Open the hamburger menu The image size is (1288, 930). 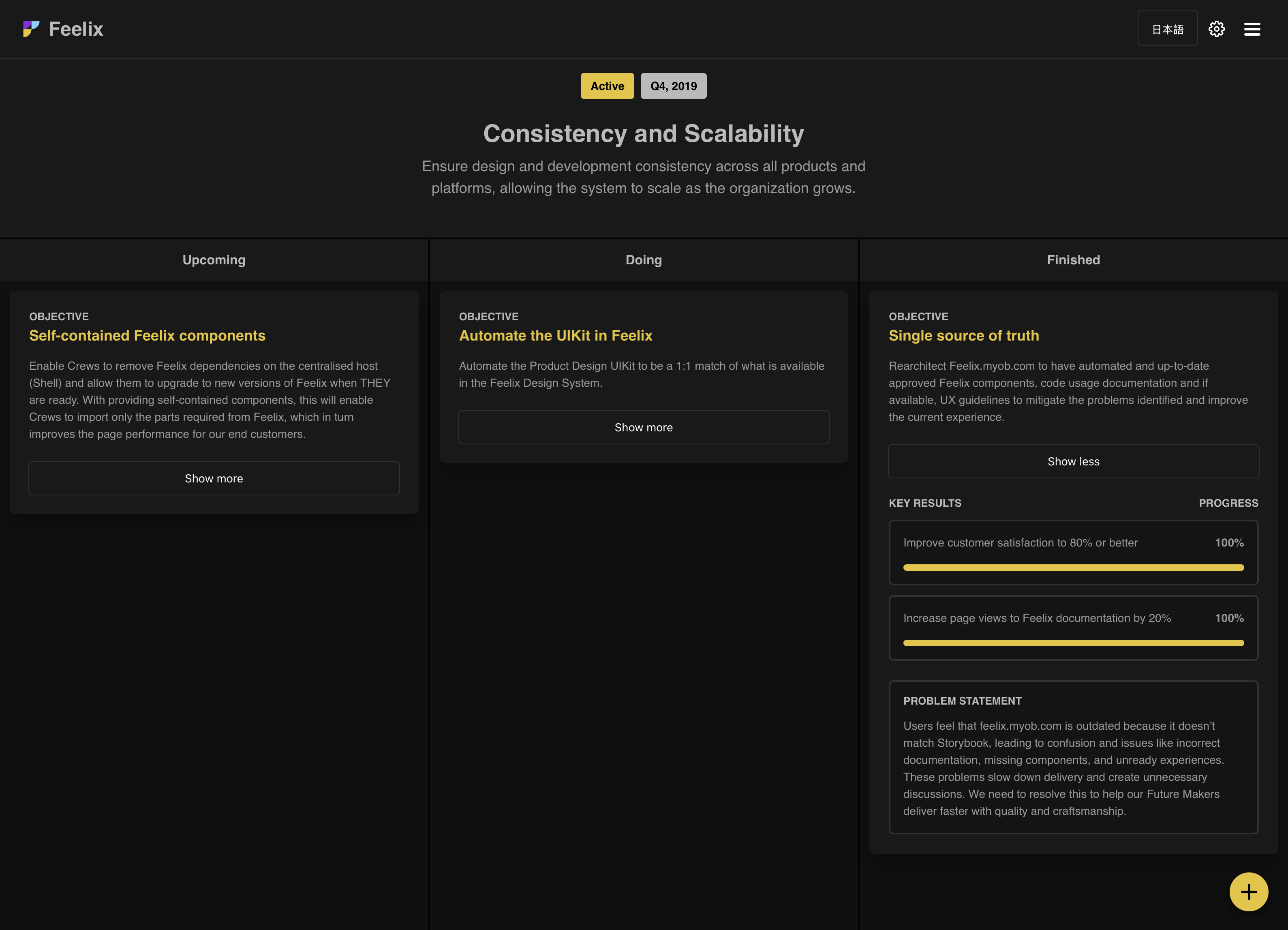pyautogui.click(x=1252, y=29)
